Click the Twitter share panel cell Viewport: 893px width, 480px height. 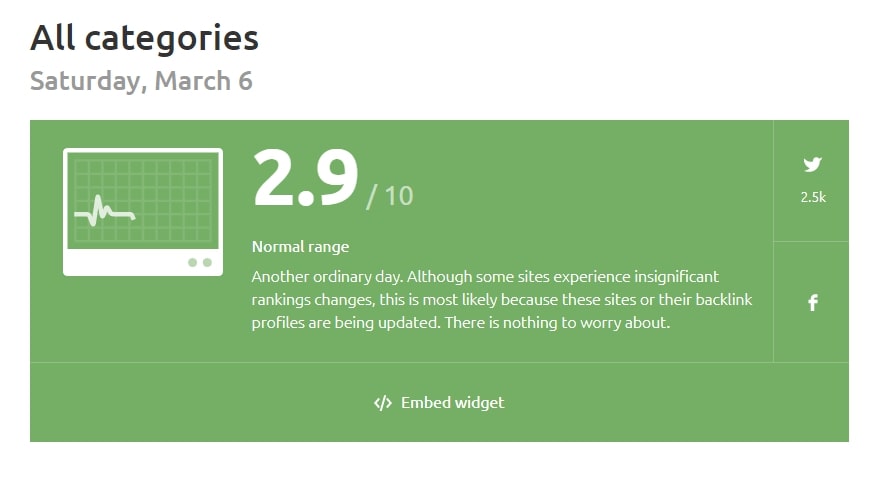[x=811, y=180]
